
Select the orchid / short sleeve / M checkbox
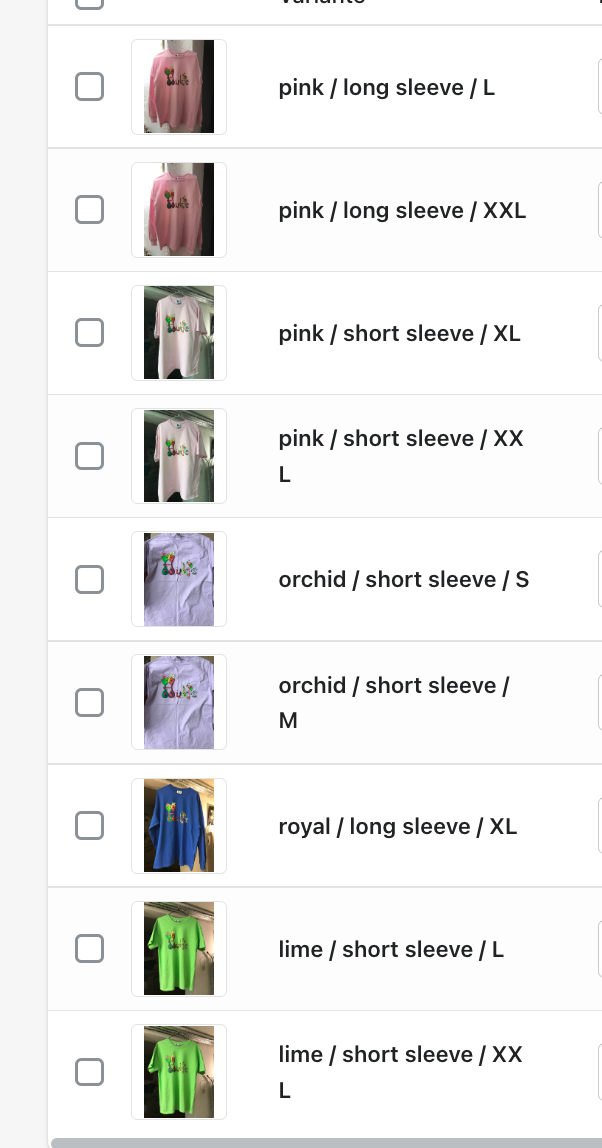(x=90, y=702)
